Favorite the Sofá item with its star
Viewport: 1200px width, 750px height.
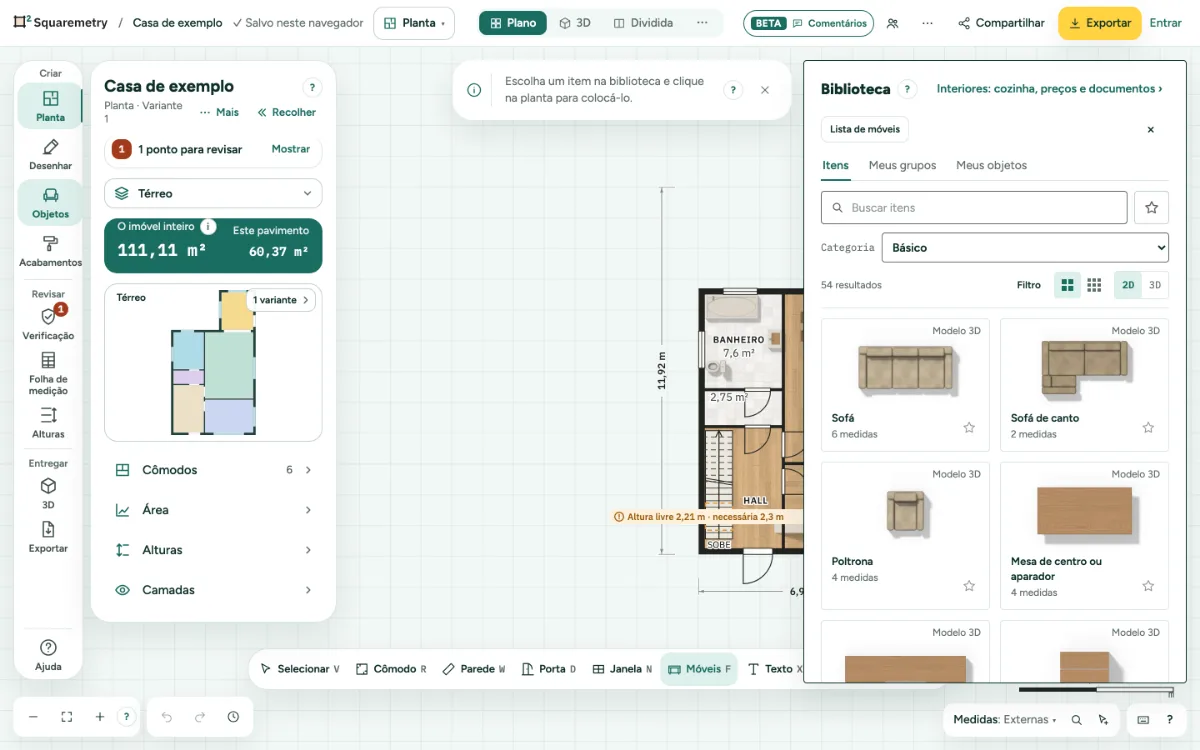click(969, 427)
